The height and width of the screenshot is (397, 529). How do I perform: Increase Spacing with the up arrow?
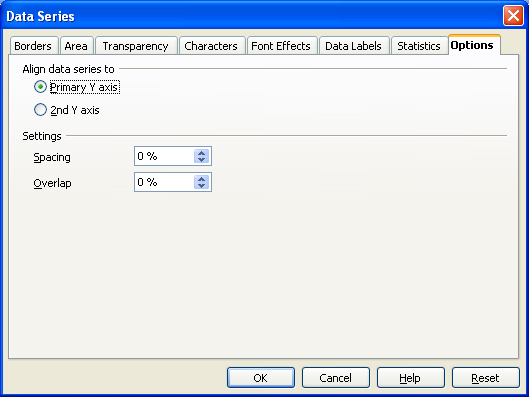click(x=201, y=153)
